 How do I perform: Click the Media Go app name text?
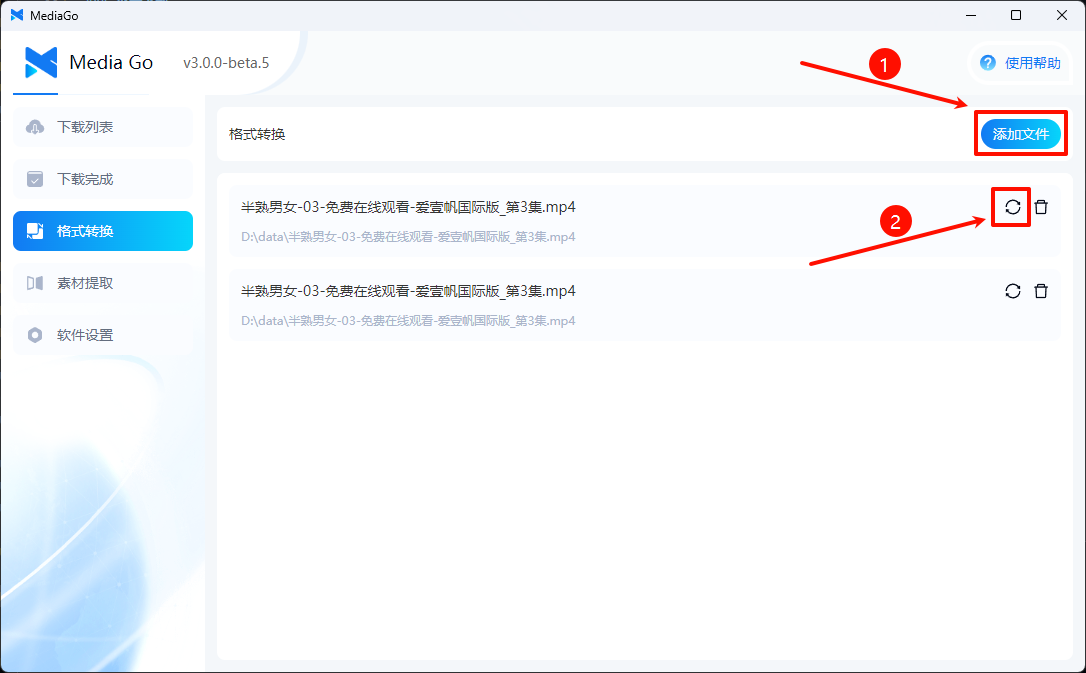(111, 62)
